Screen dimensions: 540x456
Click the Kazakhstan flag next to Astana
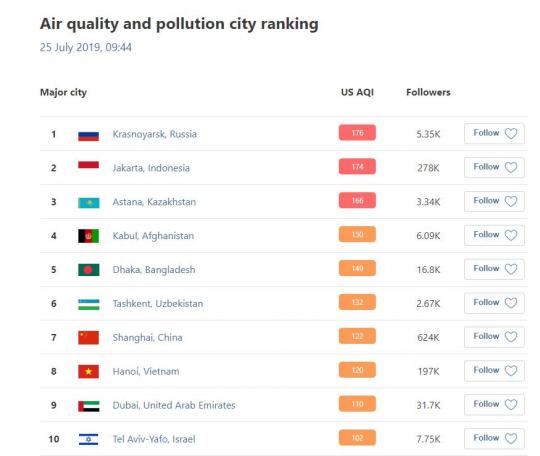coord(89,203)
